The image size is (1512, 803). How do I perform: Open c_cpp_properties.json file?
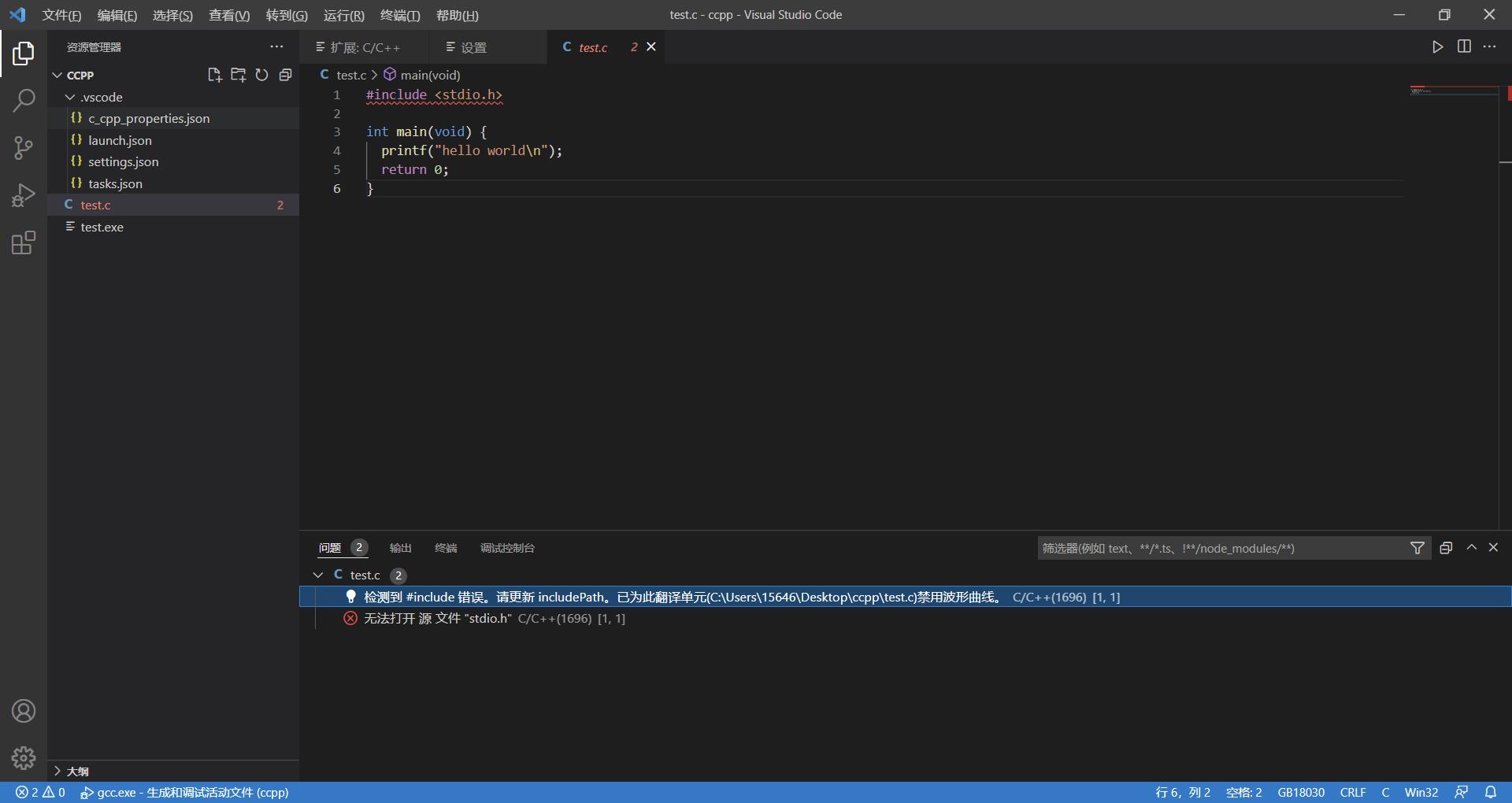[x=173, y=118]
